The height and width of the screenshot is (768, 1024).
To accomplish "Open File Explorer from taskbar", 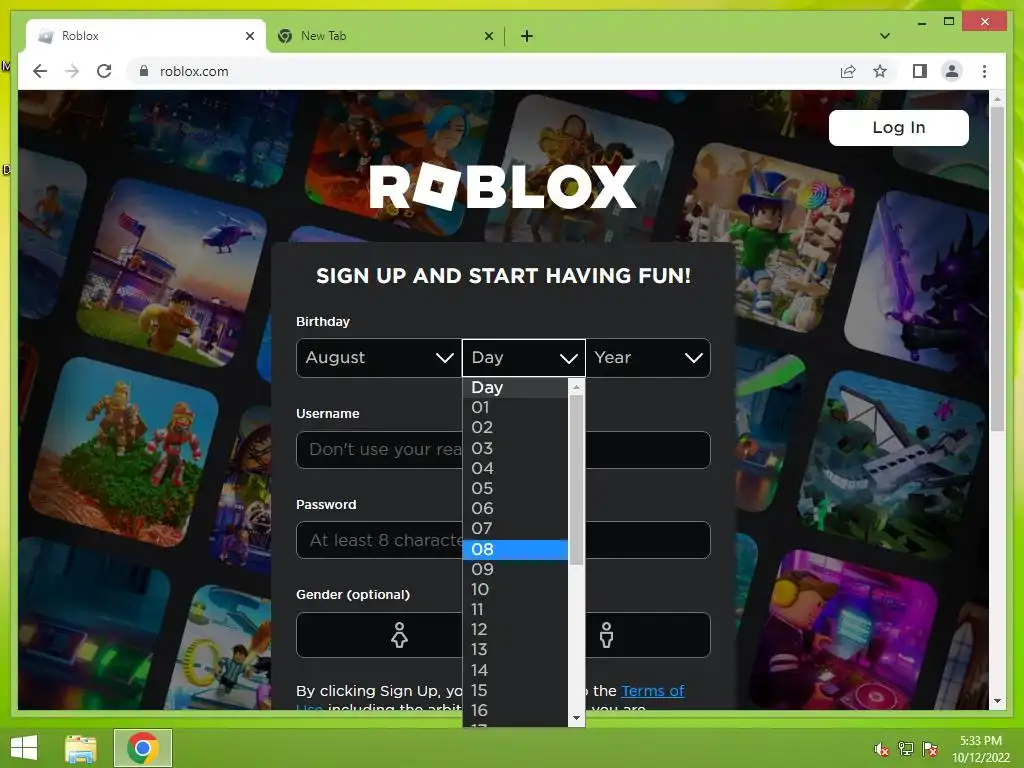I will [x=81, y=748].
